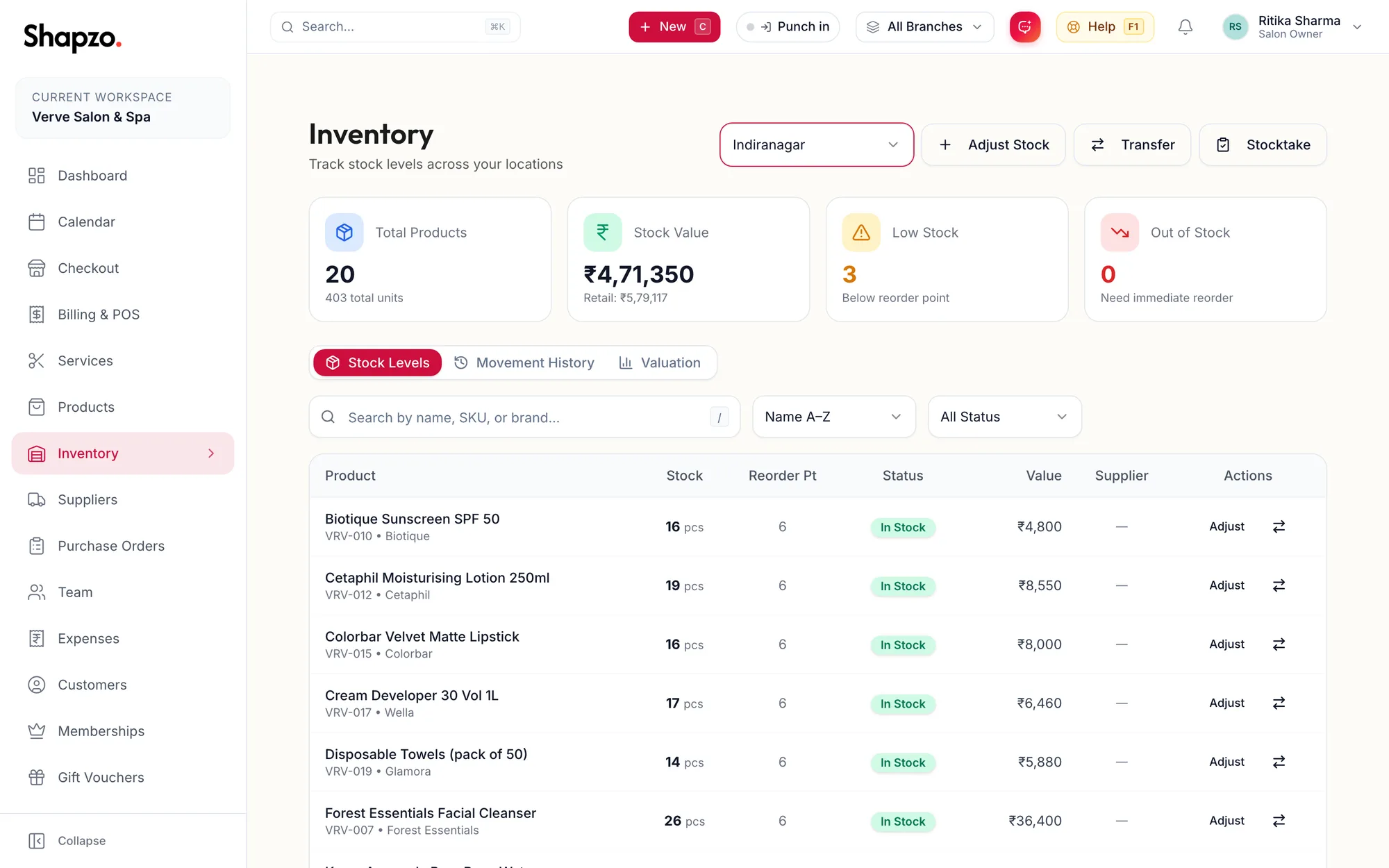Toggle the Punch in button
The height and width of the screenshot is (868, 1389).
pyautogui.click(x=788, y=27)
